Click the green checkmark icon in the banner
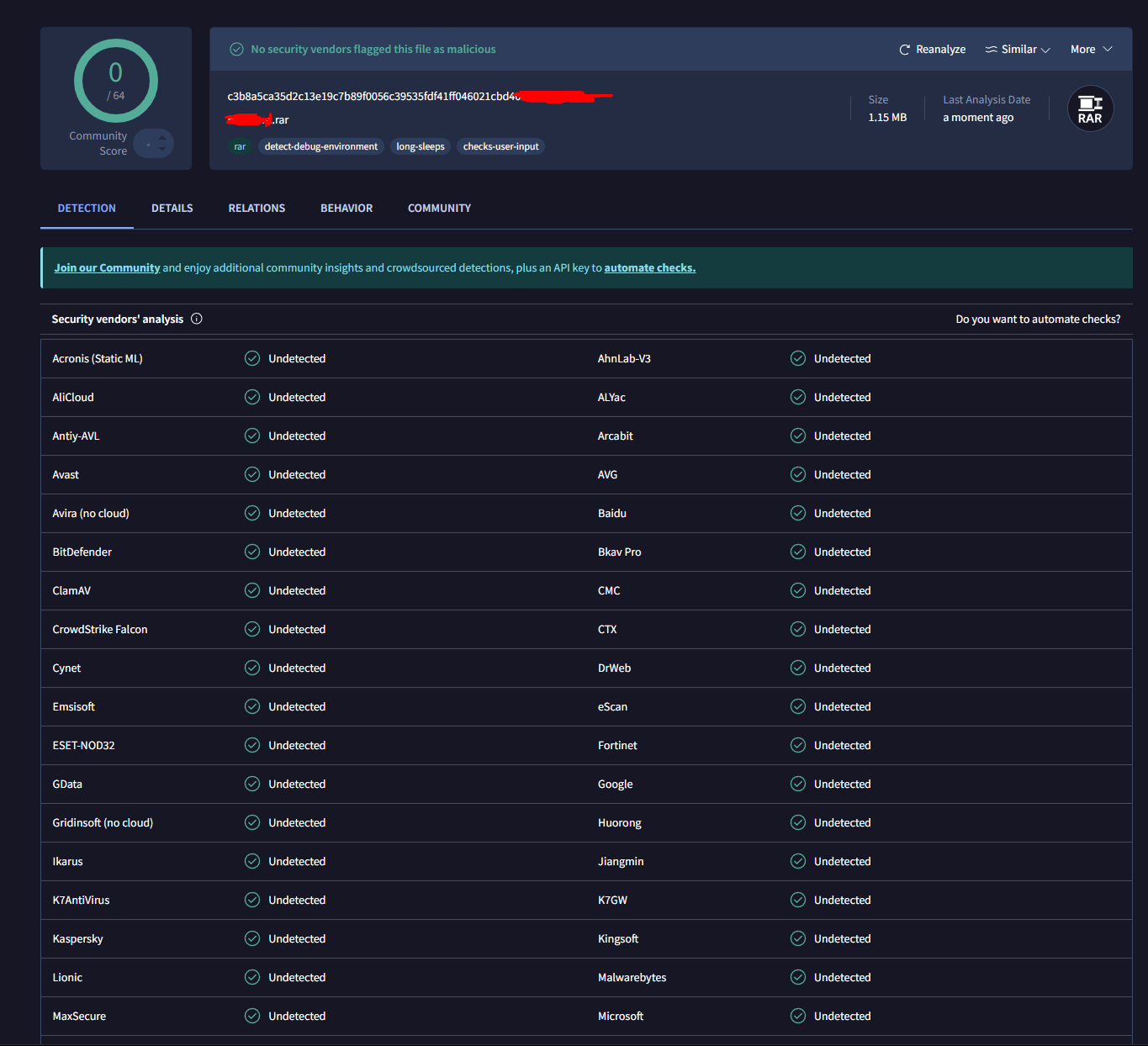Image resolution: width=1148 pixels, height=1046 pixels. [237, 50]
